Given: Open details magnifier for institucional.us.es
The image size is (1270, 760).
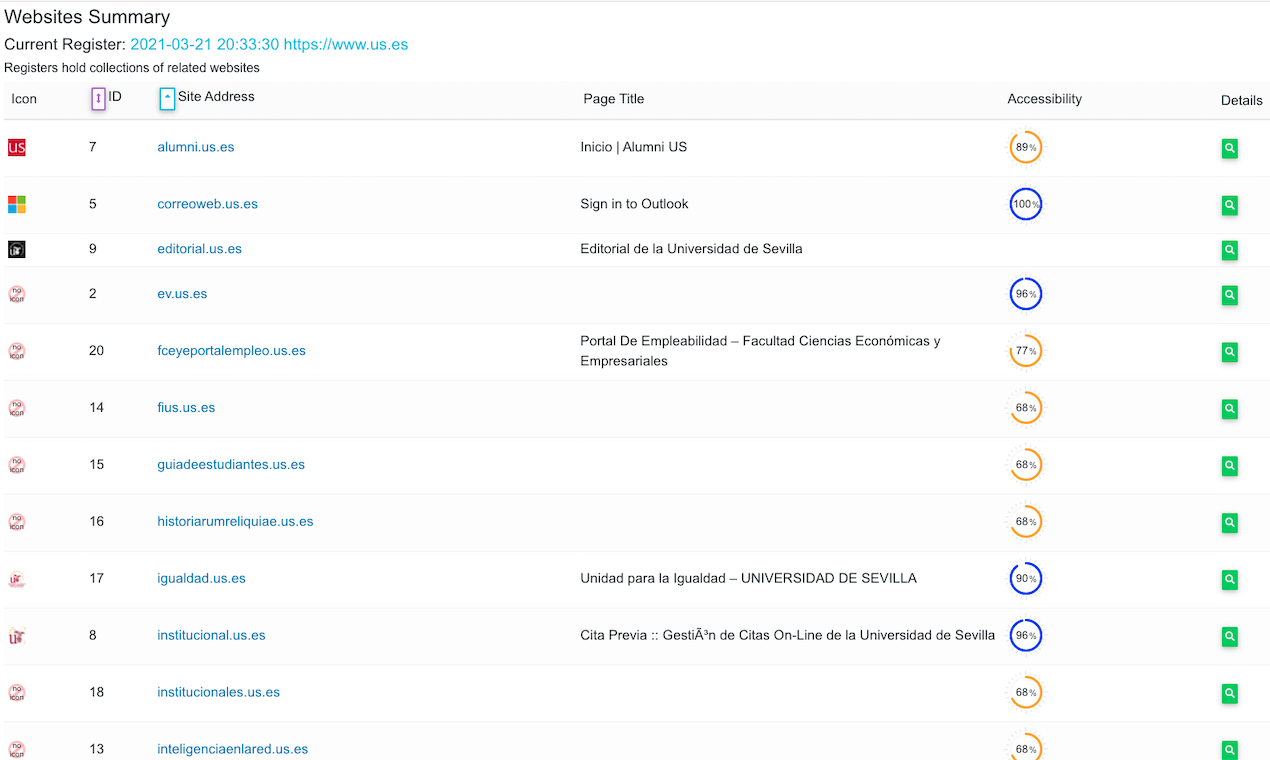Looking at the screenshot, I should pyautogui.click(x=1229, y=636).
